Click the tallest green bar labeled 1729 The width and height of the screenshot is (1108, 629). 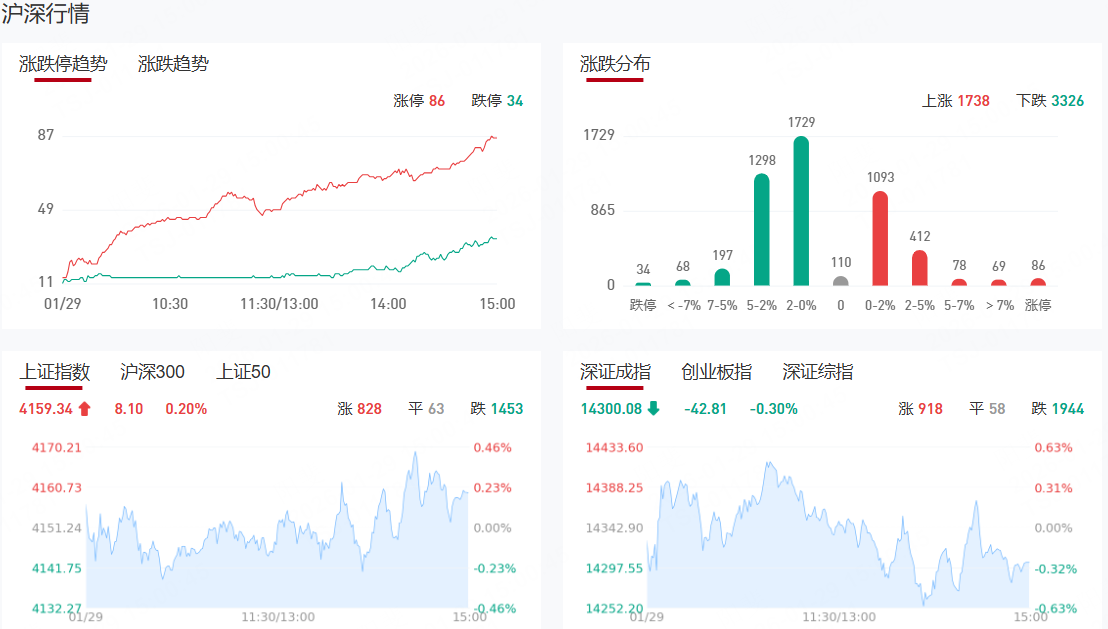[x=801, y=212]
